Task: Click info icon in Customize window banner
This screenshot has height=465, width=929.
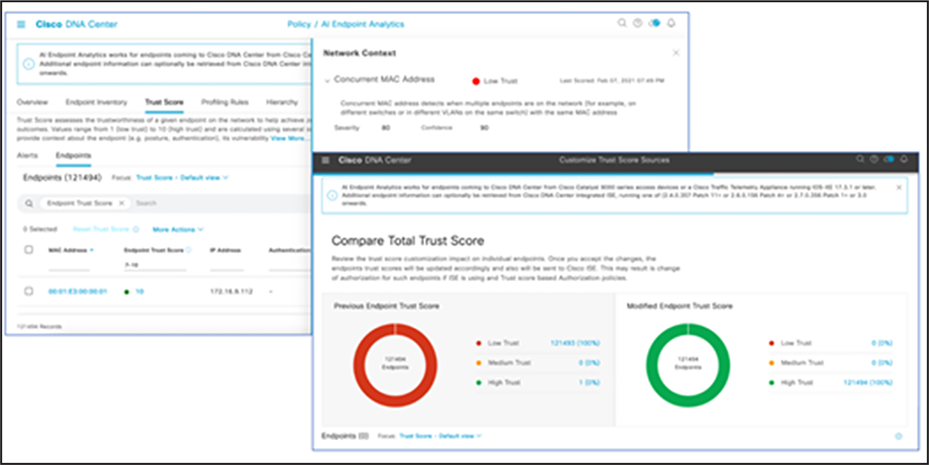Action: pos(332,195)
